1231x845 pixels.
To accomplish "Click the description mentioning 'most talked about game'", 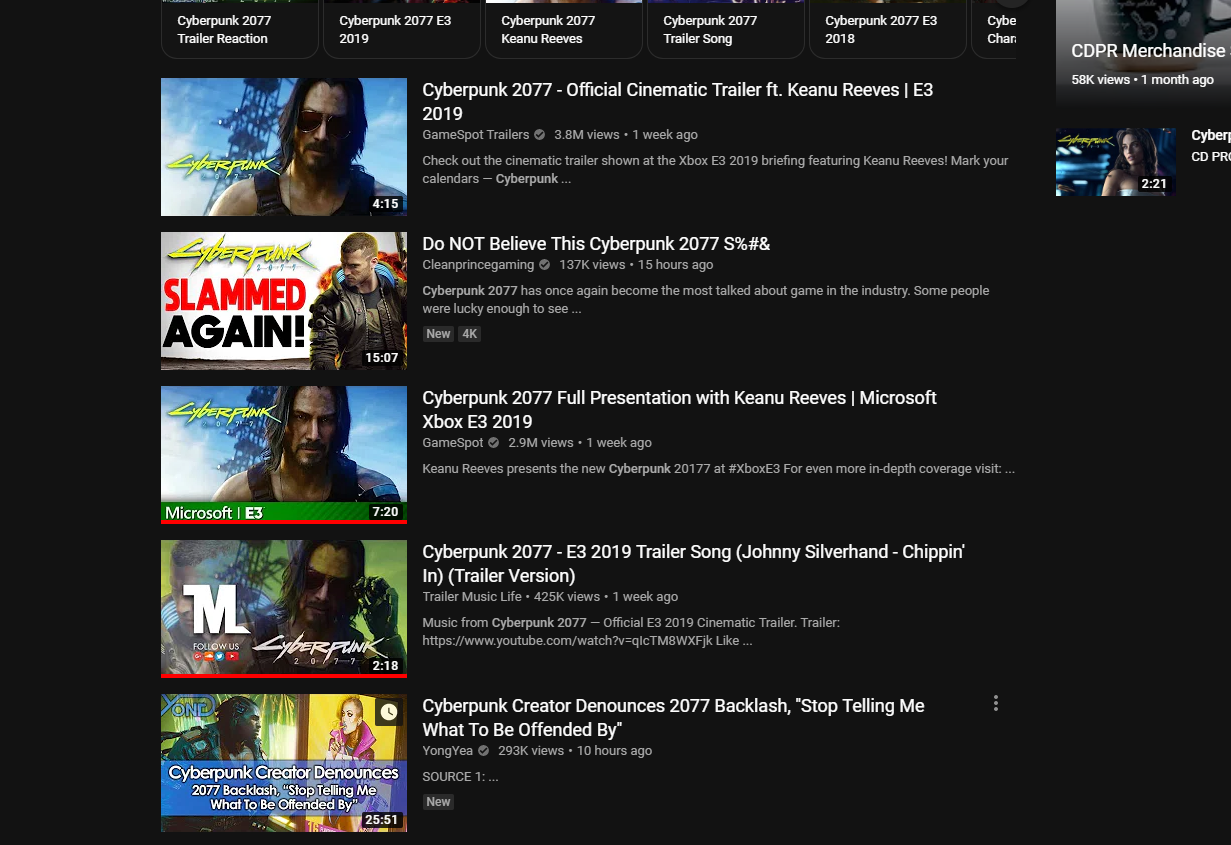I will 706,300.
